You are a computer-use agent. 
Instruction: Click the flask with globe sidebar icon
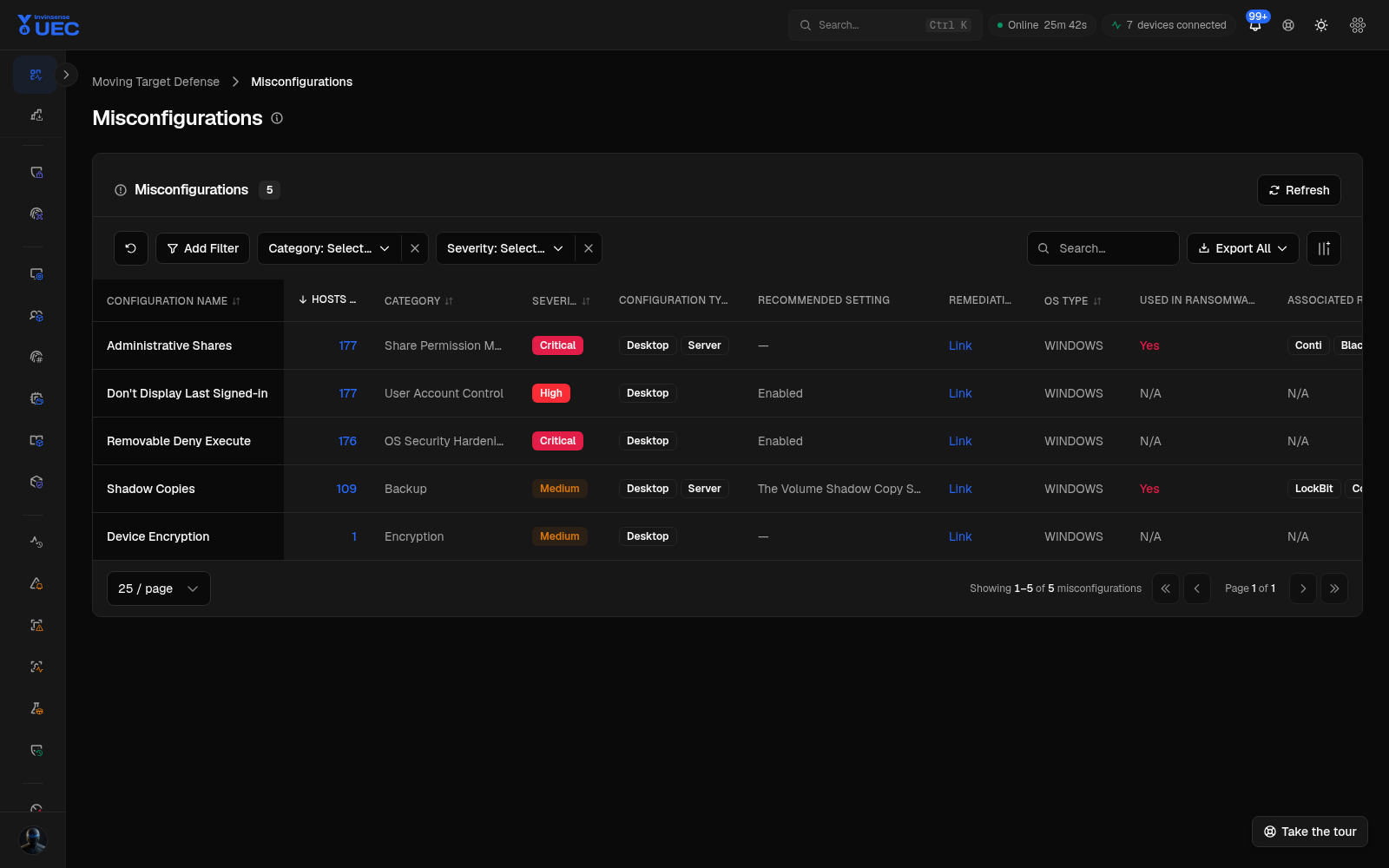pos(36,708)
